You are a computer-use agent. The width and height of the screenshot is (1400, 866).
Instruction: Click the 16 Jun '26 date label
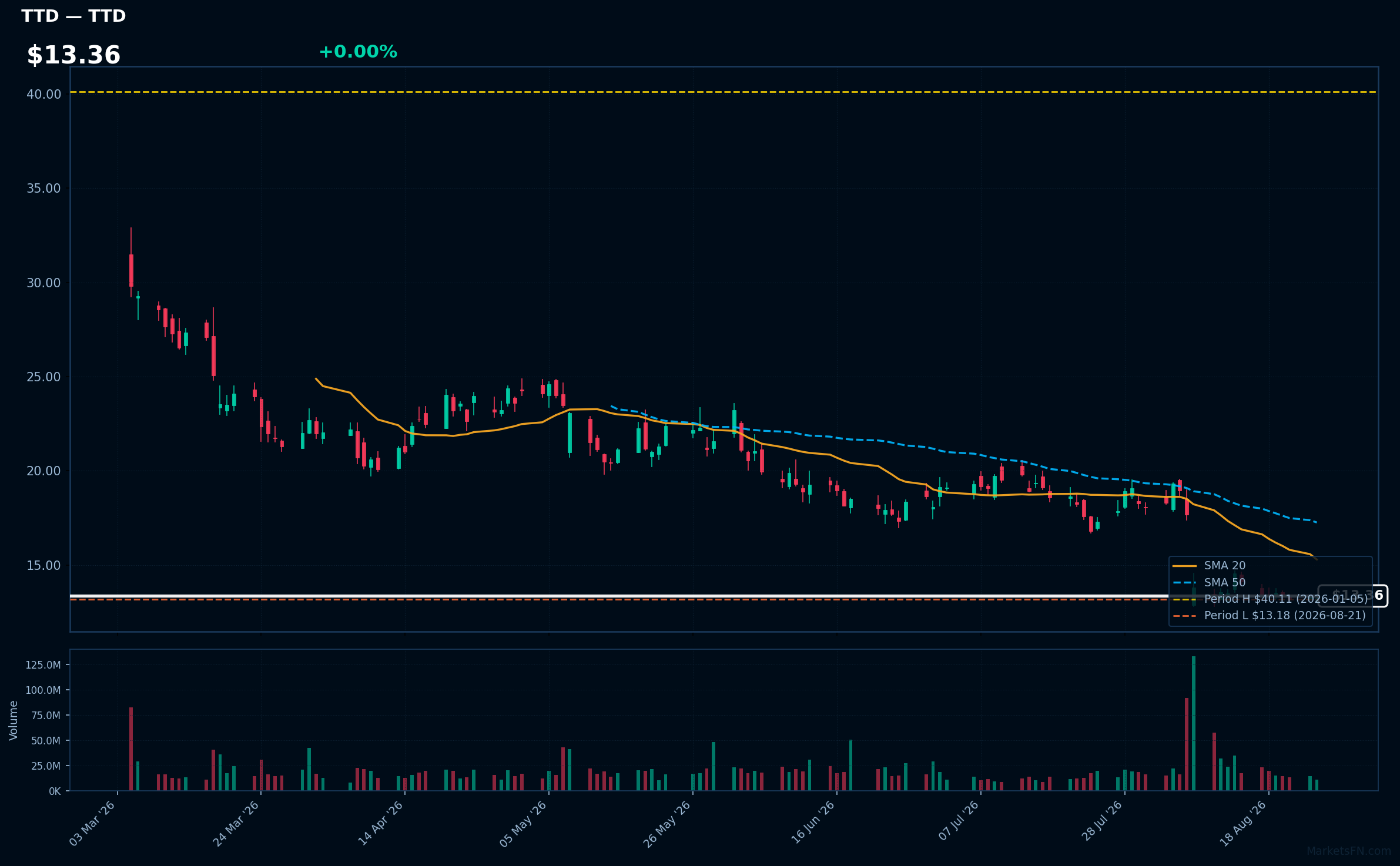(813, 823)
